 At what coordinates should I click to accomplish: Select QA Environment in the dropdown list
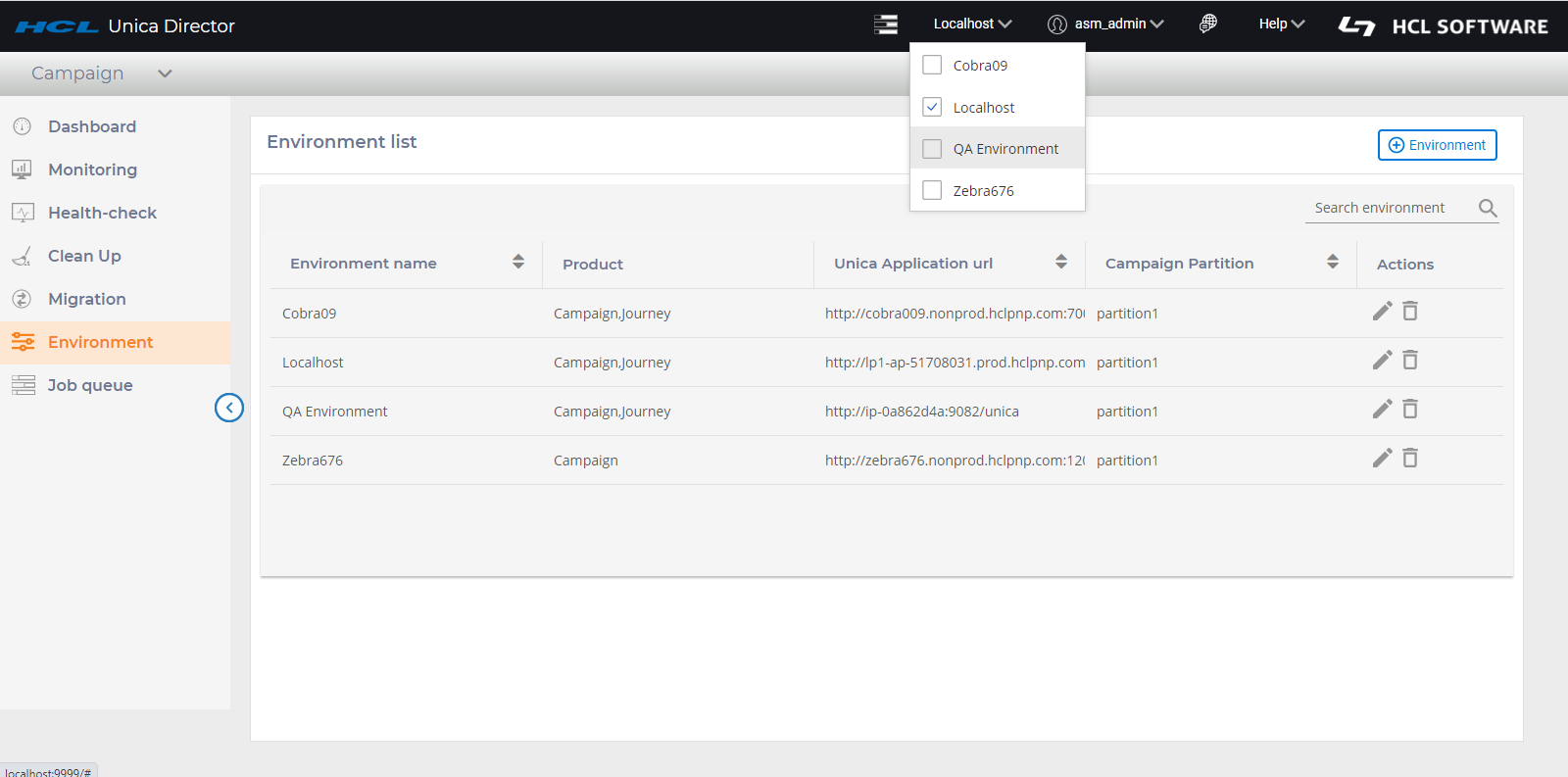[1005, 149]
